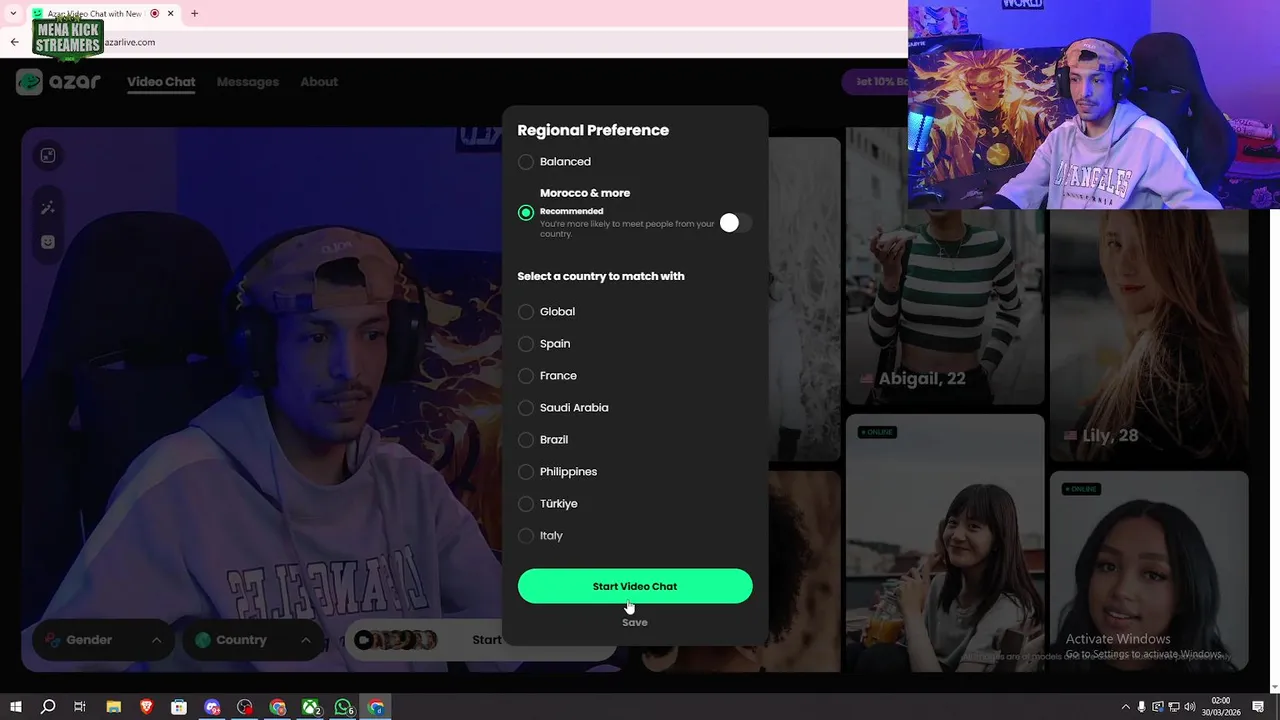
Task: Click the taskbar clock showing 02:00
Action: 1221,707
